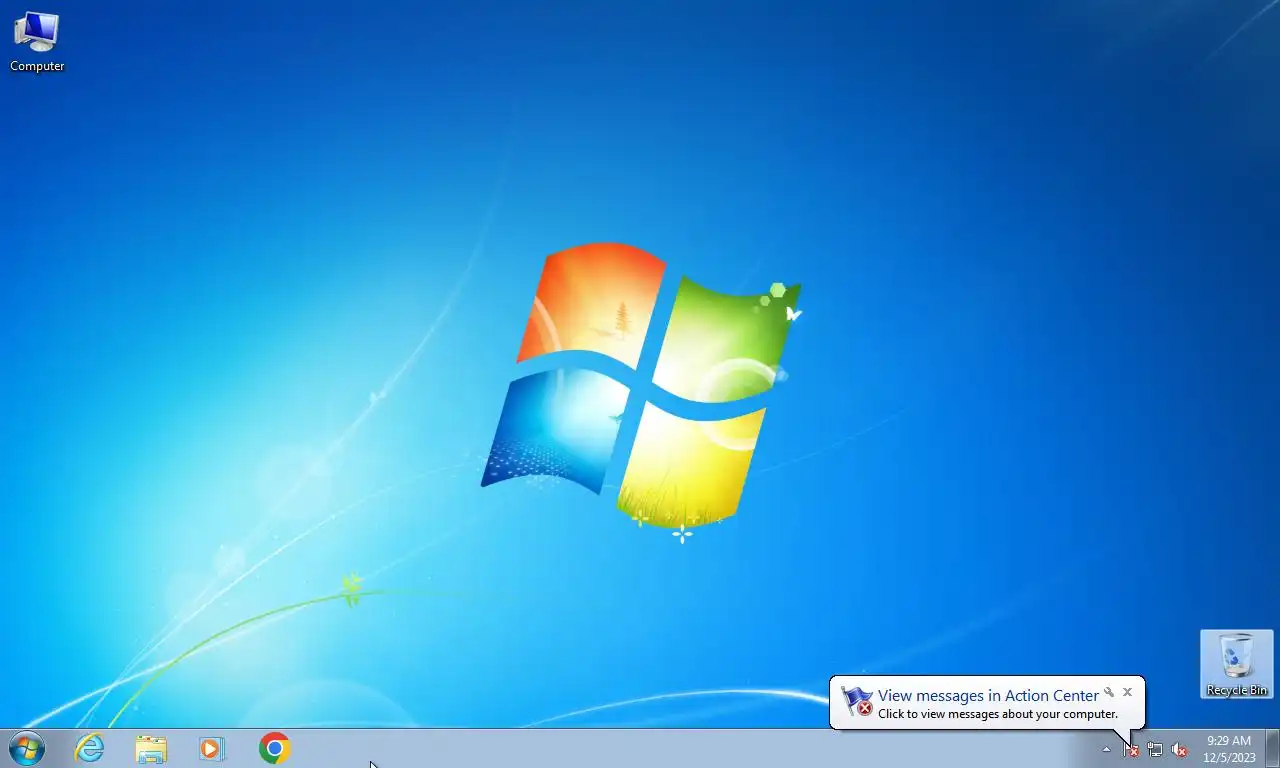Click the Action Center flag tray icon
The image size is (1280, 768).
[x=1131, y=749]
